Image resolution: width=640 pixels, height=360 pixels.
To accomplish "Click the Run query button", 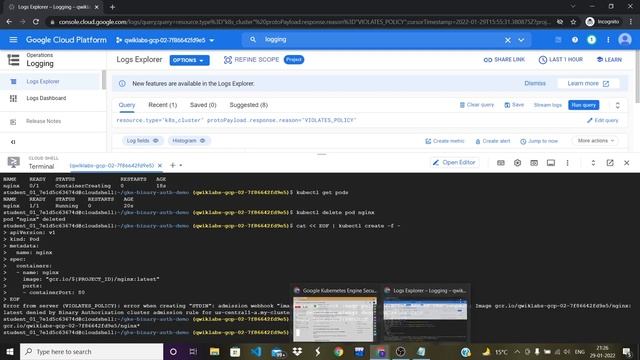I will [584, 105].
